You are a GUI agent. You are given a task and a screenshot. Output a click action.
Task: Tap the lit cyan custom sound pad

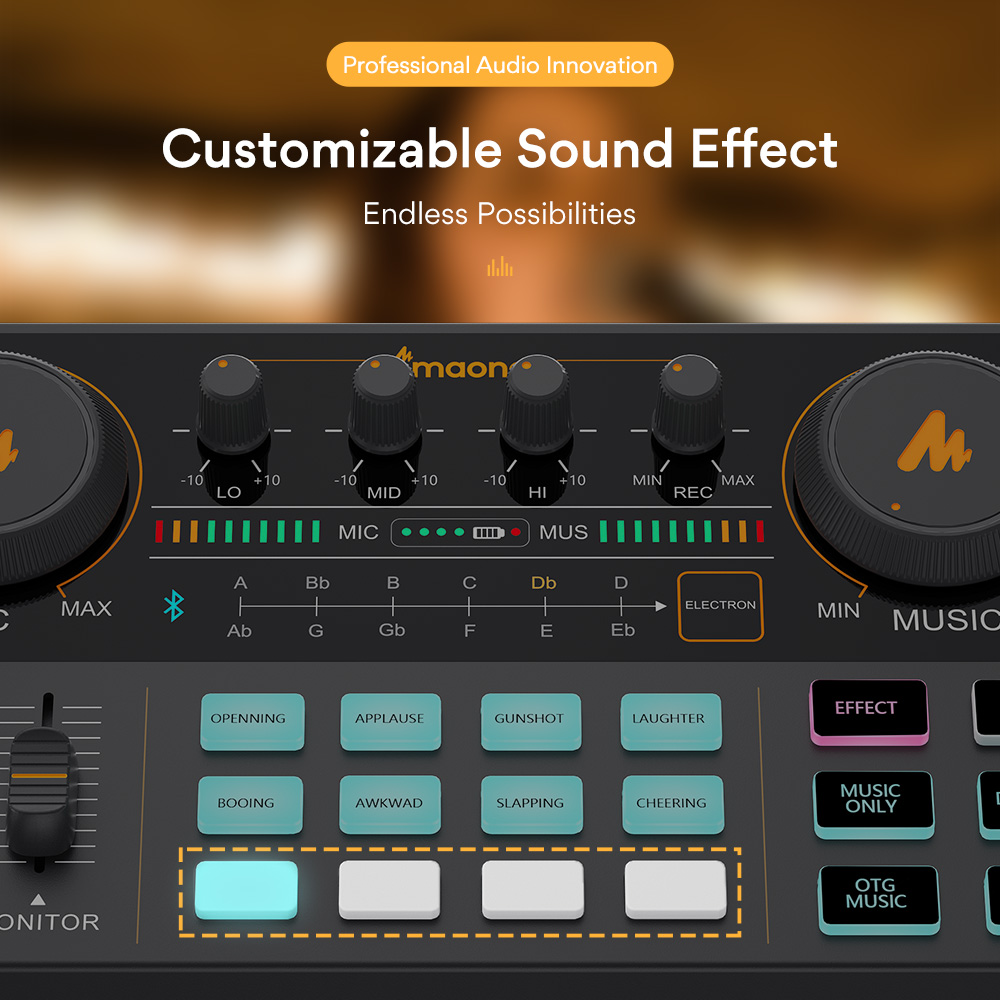pyautogui.click(x=246, y=890)
